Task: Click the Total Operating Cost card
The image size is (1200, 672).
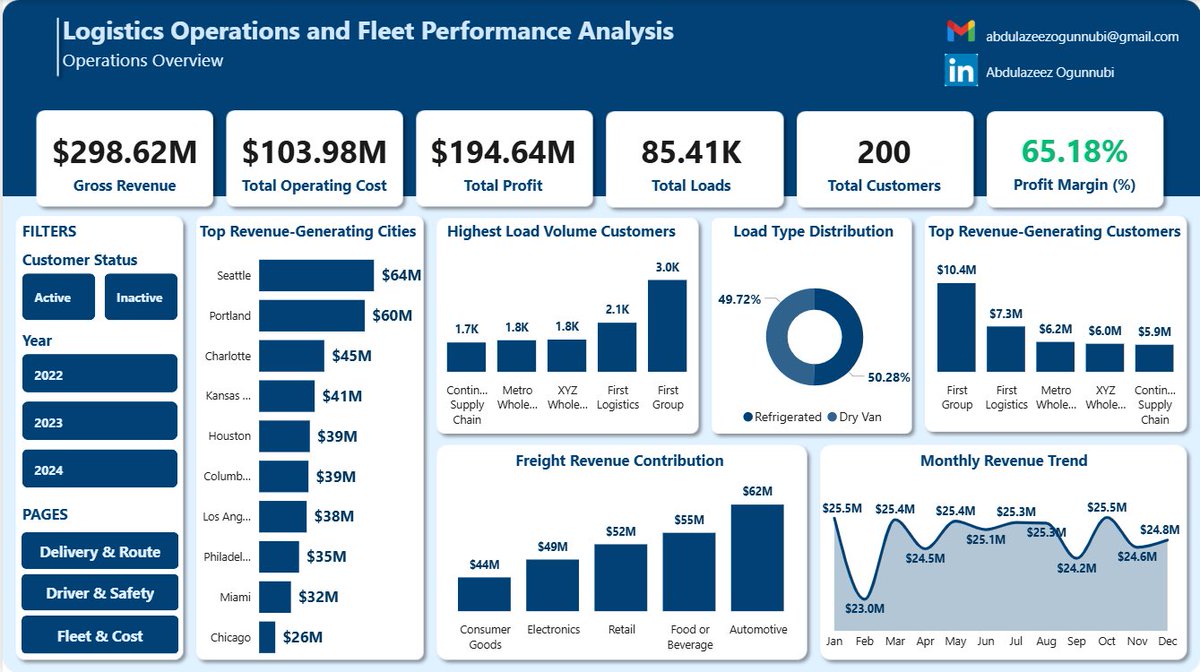Action: (x=315, y=158)
